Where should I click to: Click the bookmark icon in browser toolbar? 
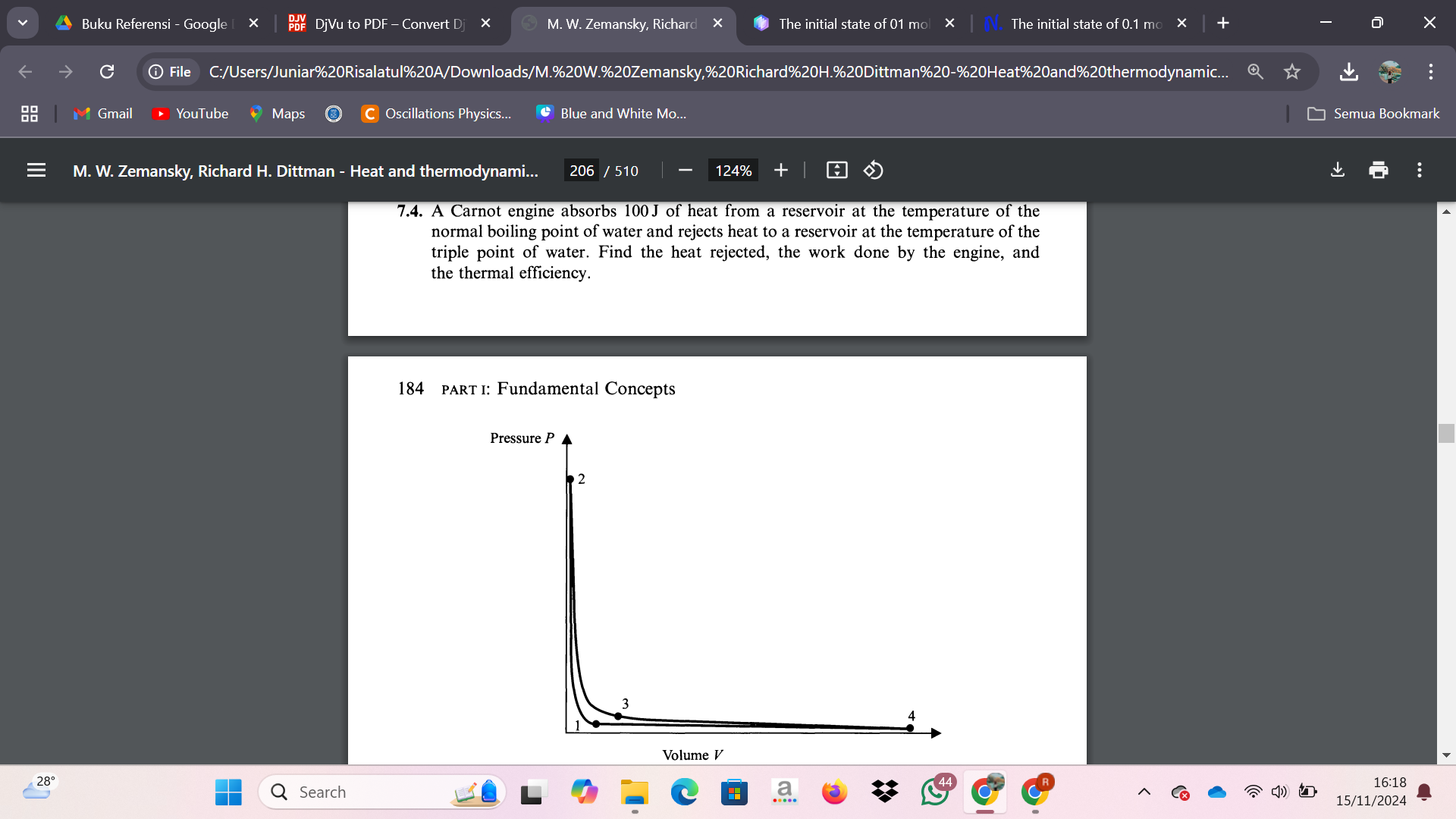click(x=1294, y=71)
